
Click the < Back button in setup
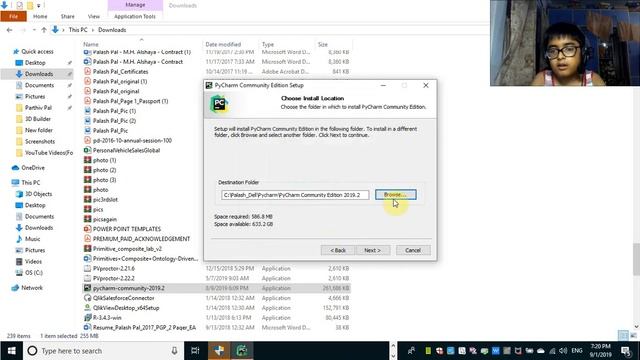click(x=338, y=250)
